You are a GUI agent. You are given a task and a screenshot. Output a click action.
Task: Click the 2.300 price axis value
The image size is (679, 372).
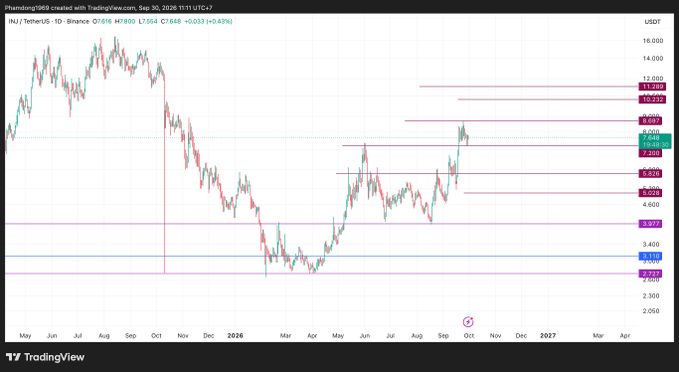click(x=651, y=296)
